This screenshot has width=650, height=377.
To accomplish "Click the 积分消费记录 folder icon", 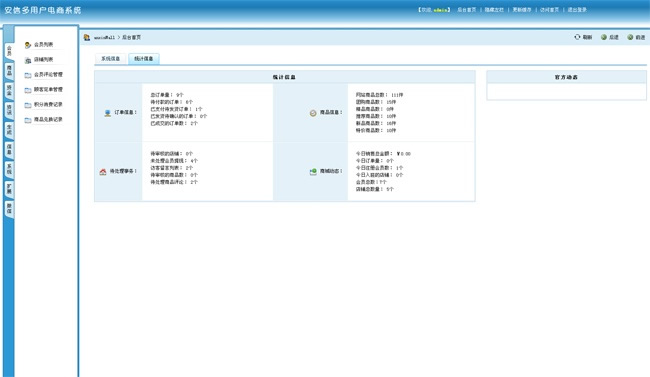I will tap(28, 105).
